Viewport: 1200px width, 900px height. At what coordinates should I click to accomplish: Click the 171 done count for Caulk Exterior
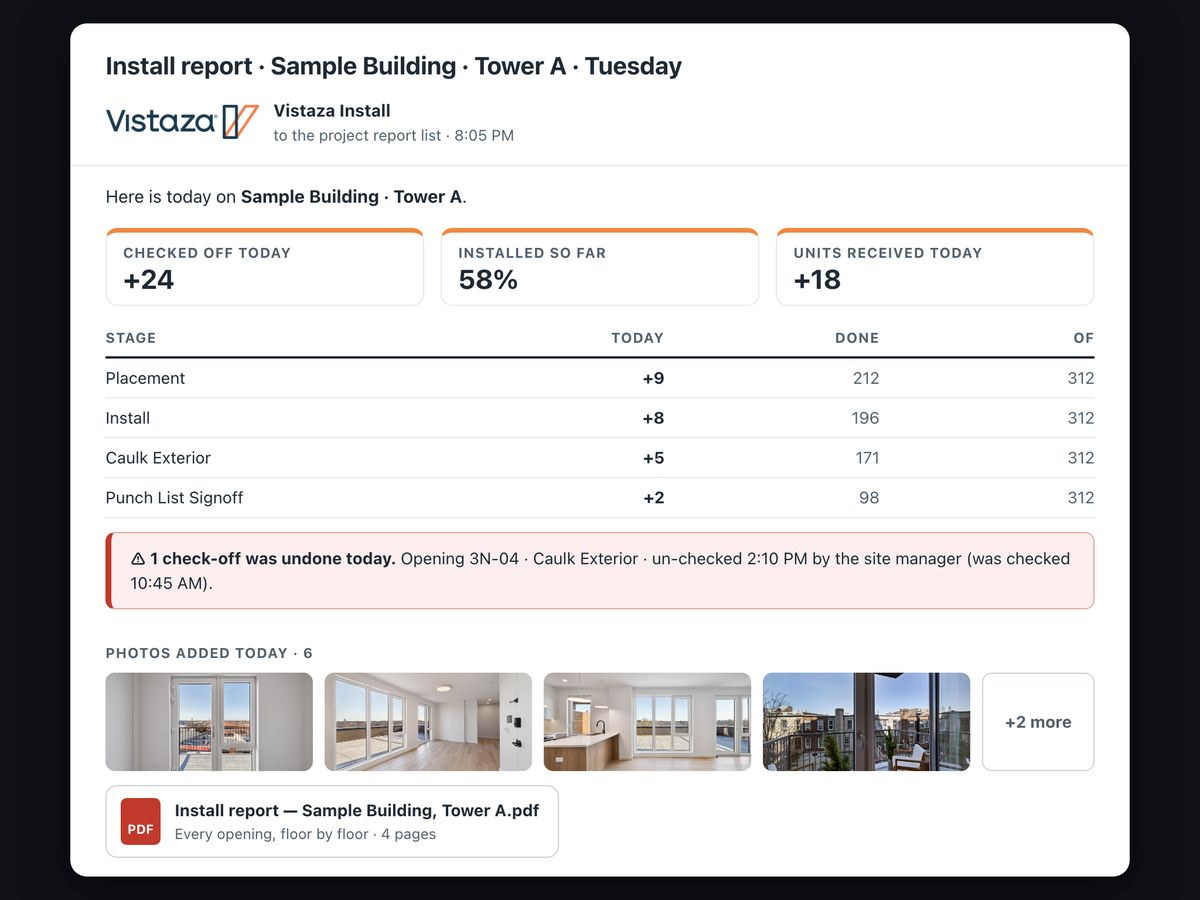point(867,458)
